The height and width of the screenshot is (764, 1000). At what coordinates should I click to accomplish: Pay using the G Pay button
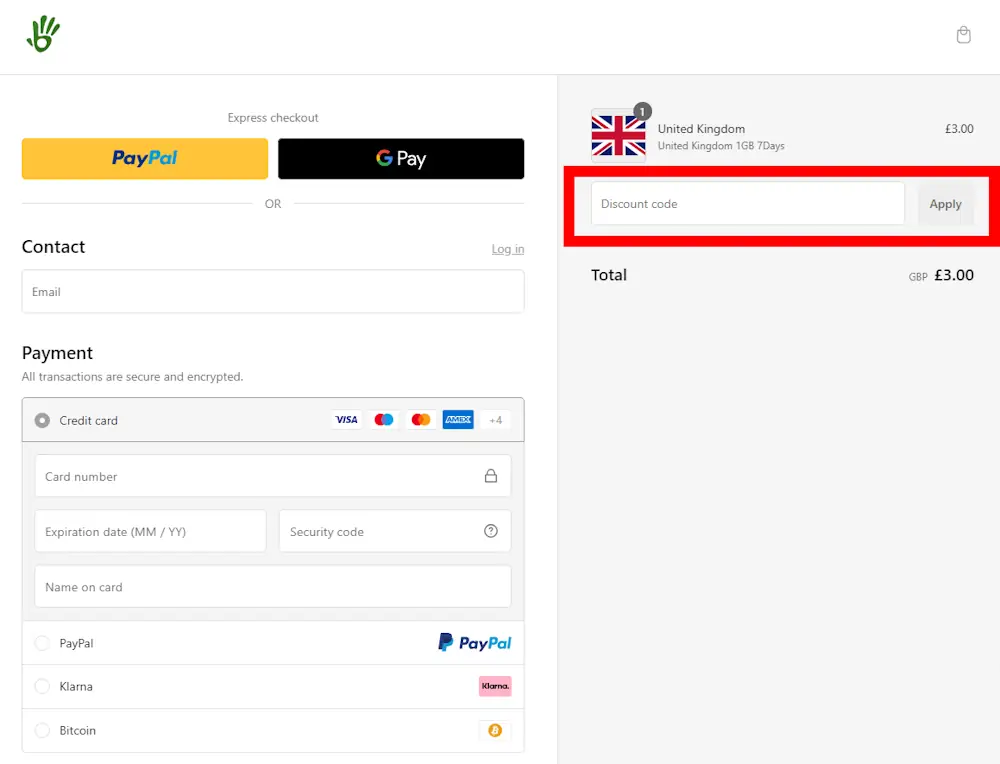point(401,158)
